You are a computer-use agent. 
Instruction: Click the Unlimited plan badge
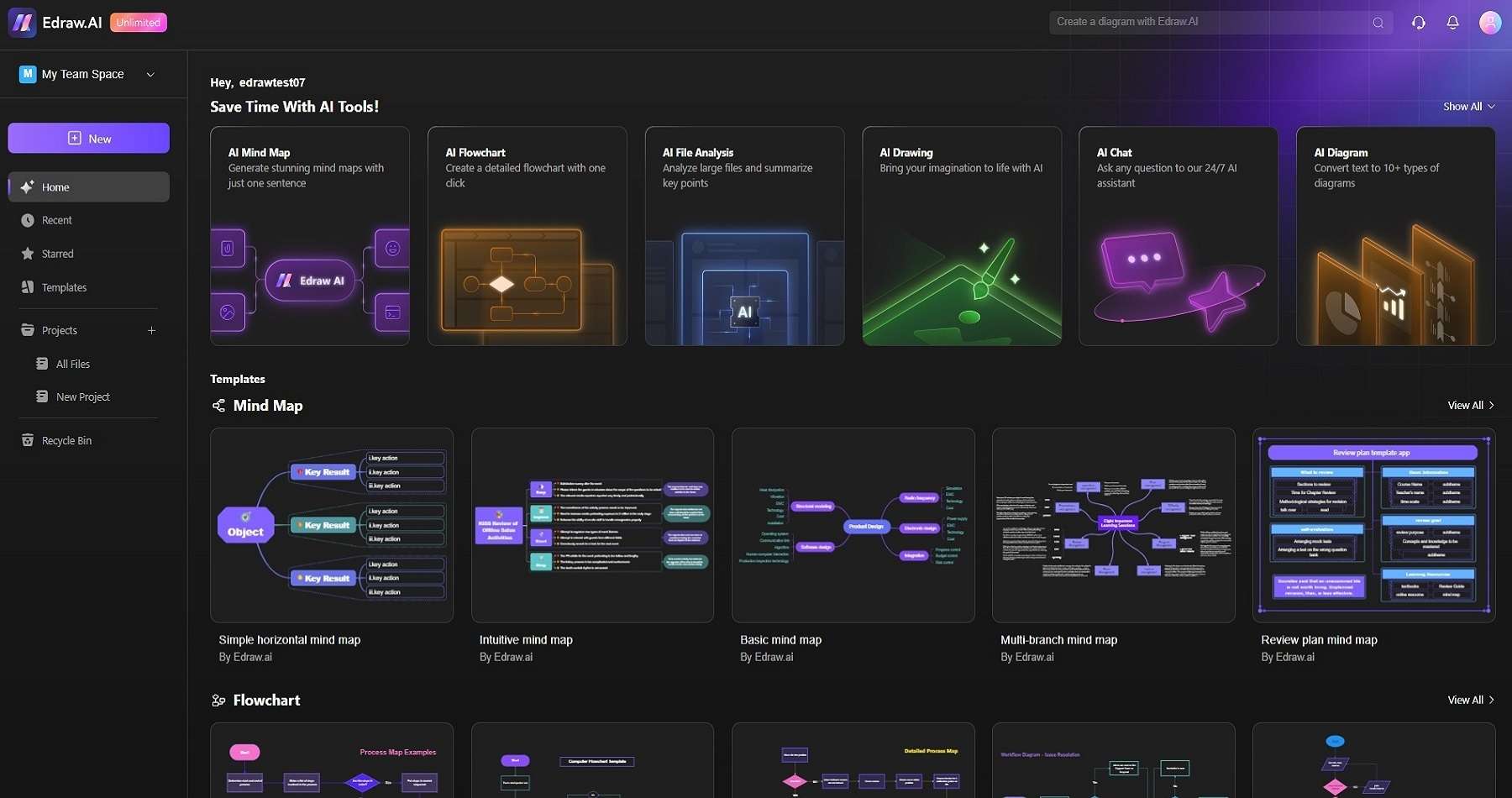pyautogui.click(x=139, y=23)
